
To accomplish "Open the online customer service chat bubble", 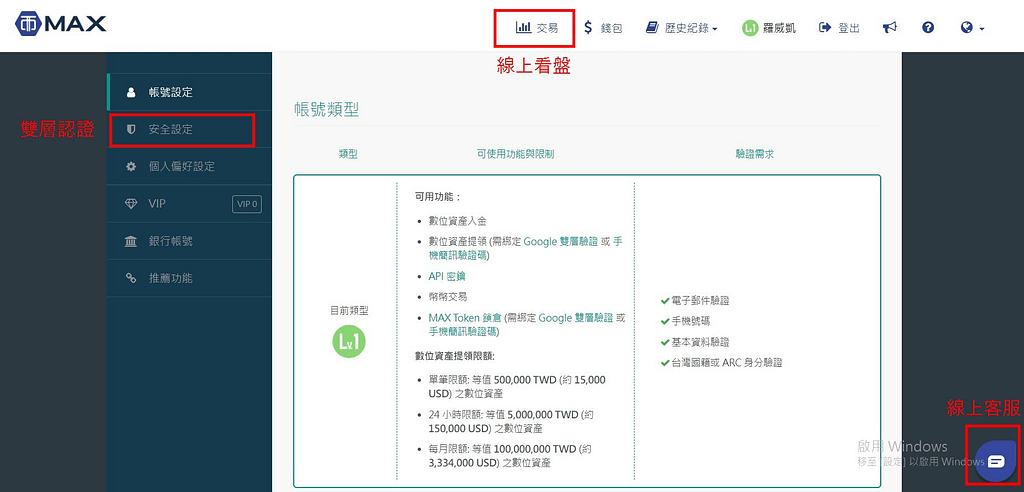I will 995,461.
